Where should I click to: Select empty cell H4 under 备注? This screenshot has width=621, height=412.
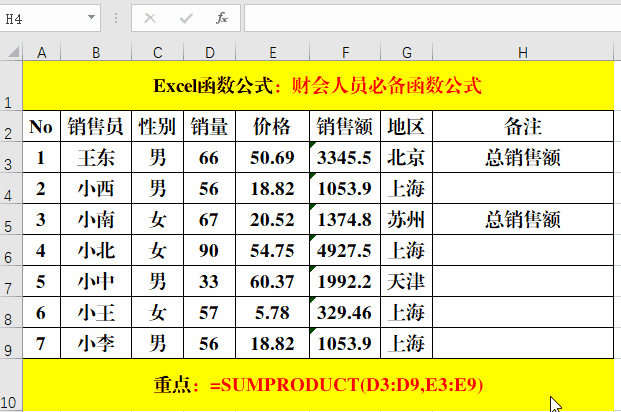click(x=523, y=188)
